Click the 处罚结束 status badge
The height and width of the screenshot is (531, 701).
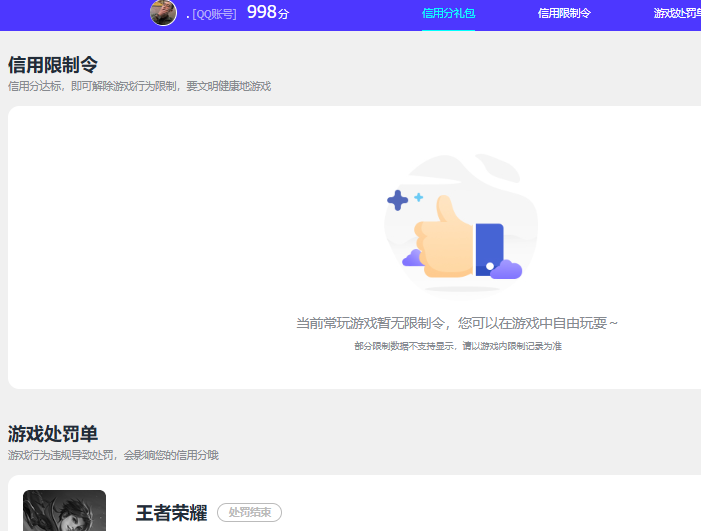(x=249, y=512)
